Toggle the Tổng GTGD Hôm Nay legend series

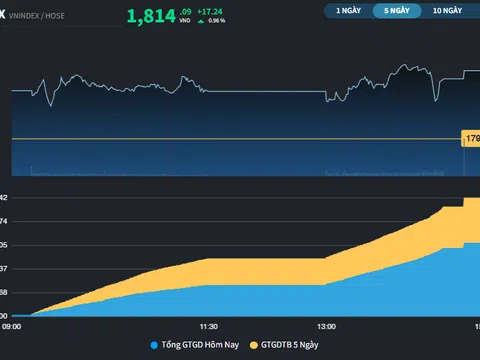195,345
